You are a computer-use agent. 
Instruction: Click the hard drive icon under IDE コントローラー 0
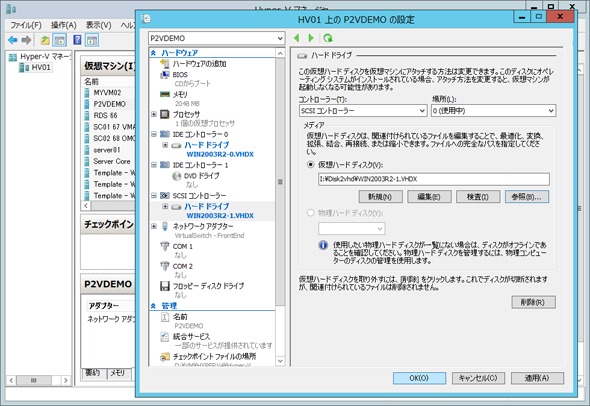[x=176, y=145]
